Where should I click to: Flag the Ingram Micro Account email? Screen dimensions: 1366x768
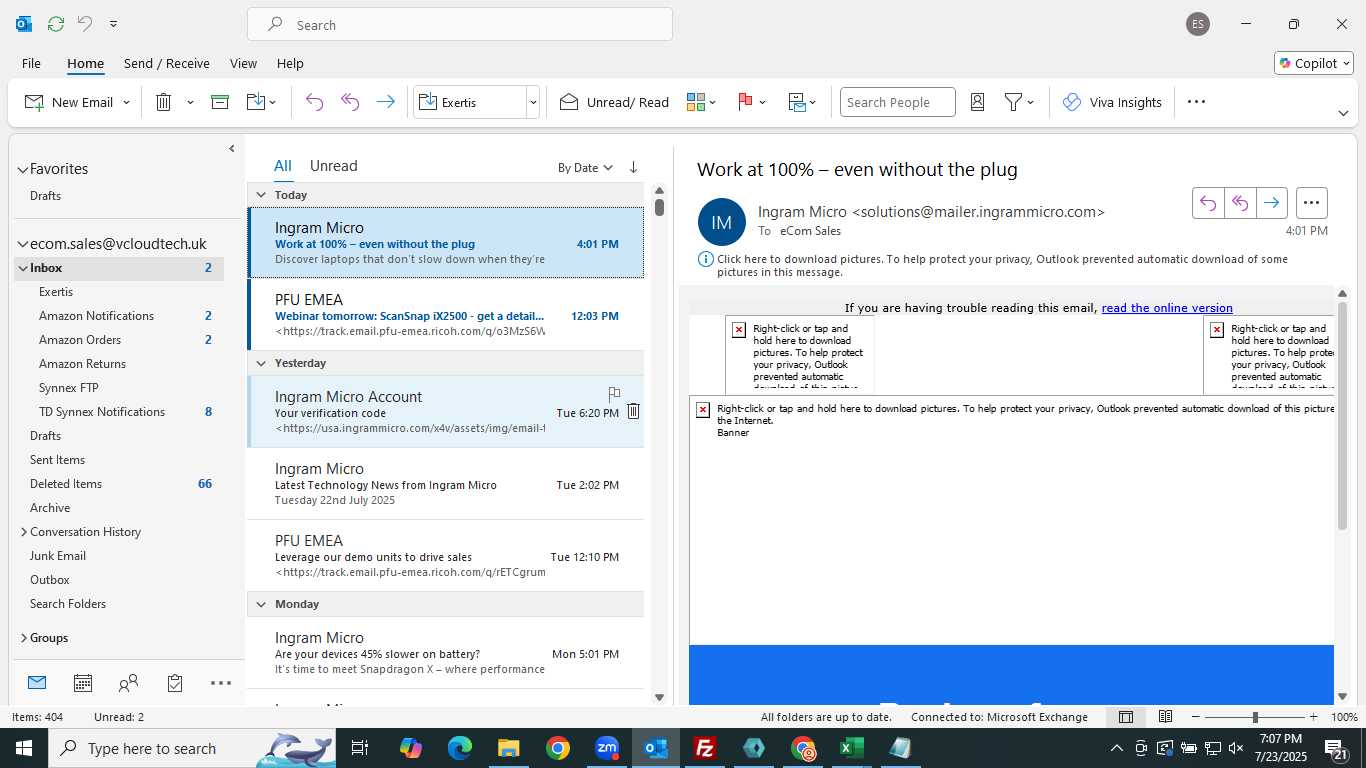(614, 394)
